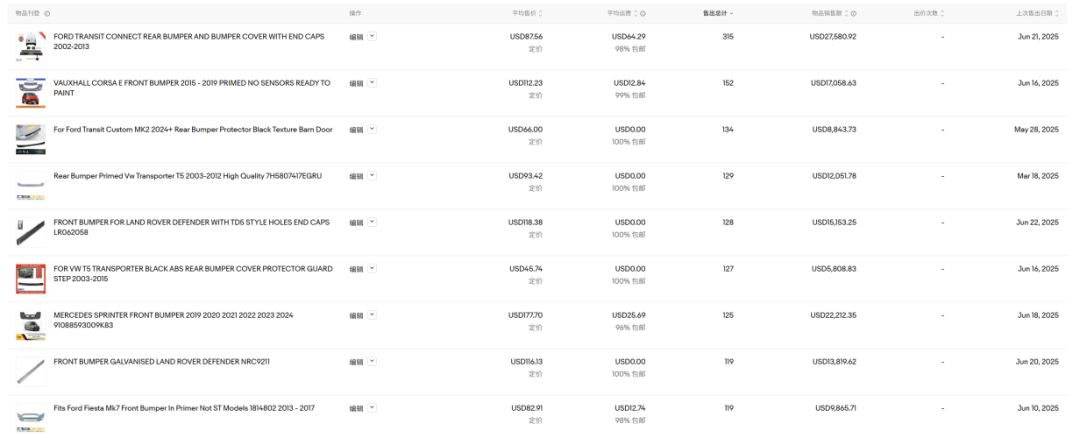Sort by 上次售出日期 using its sort arrows

click(x=1056, y=13)
